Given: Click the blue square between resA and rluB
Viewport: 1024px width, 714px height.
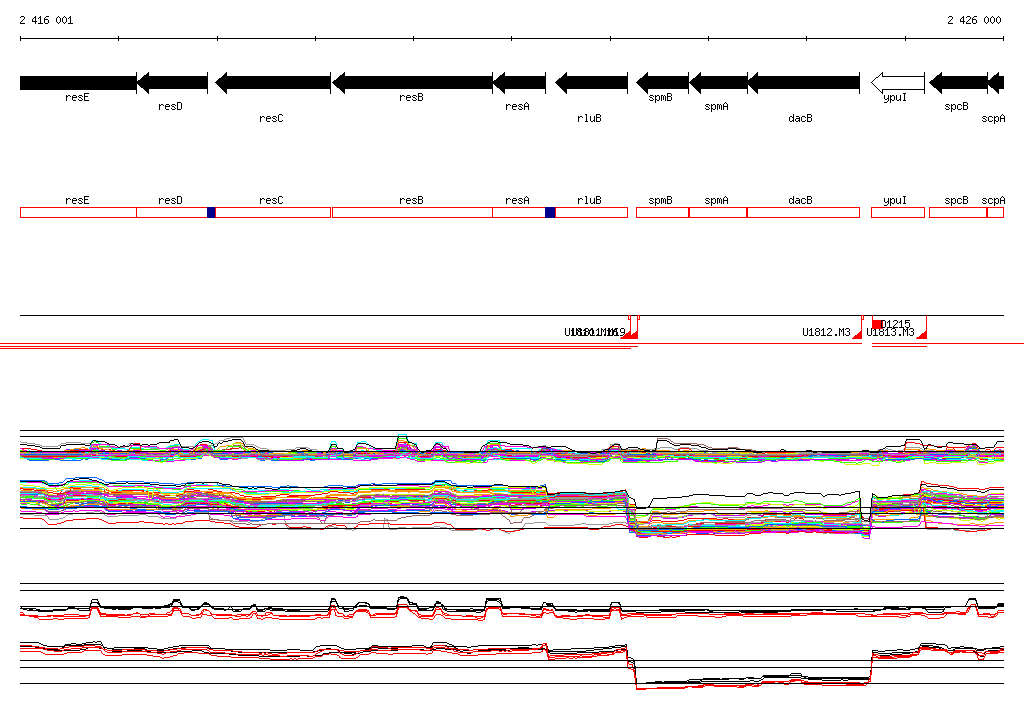Looking at the screenshot, I should click(550, 212).
